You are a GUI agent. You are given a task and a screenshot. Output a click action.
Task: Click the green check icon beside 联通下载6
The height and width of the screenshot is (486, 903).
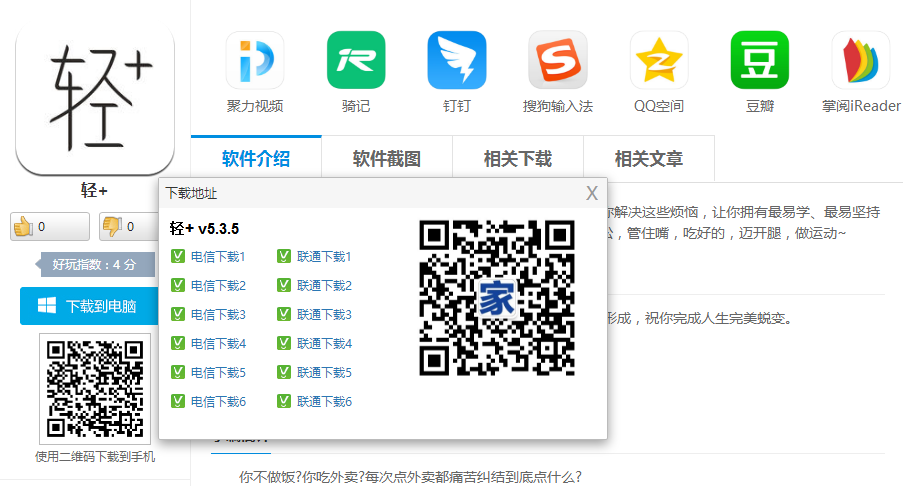(284, 401)
